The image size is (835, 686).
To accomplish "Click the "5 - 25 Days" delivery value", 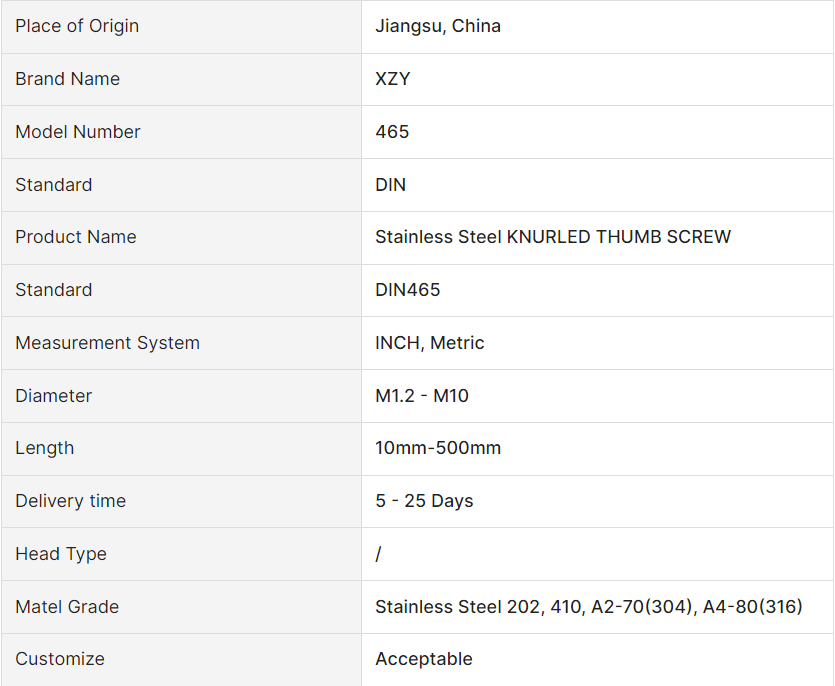I will pyautogui.click(x=424, y=501).
